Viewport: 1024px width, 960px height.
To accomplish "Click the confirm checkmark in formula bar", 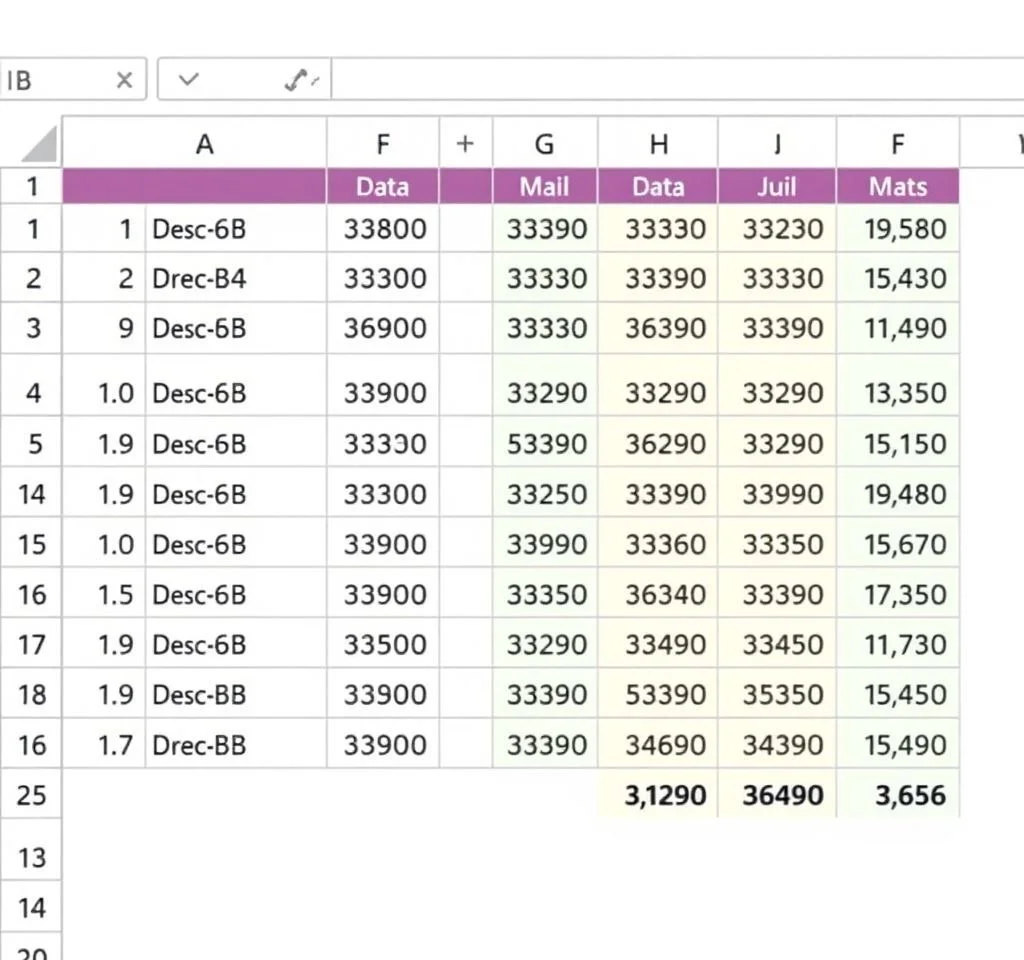I will (188, 81).
